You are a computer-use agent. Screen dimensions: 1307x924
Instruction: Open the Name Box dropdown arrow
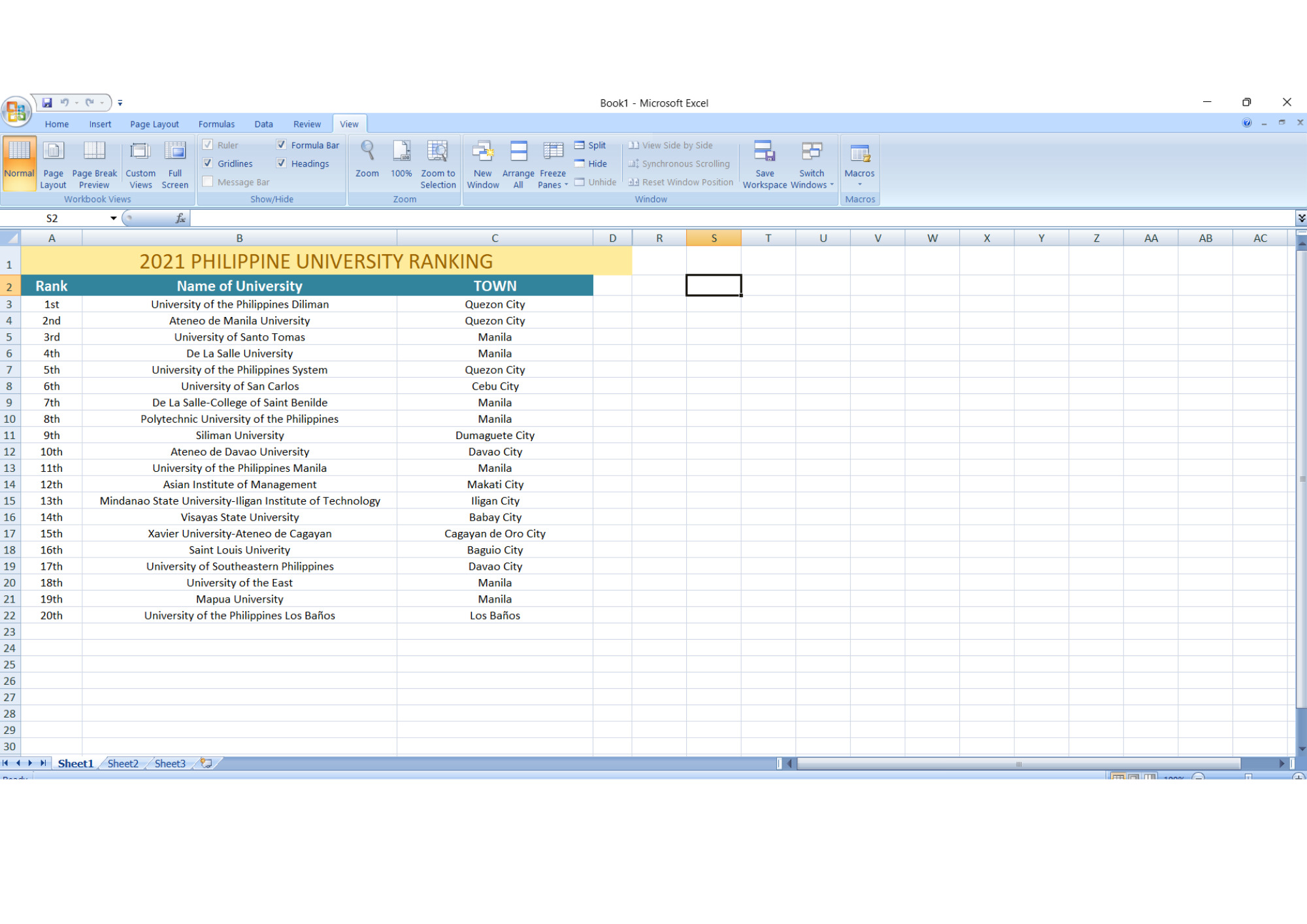pyautogui.click(x=113, y=218)
